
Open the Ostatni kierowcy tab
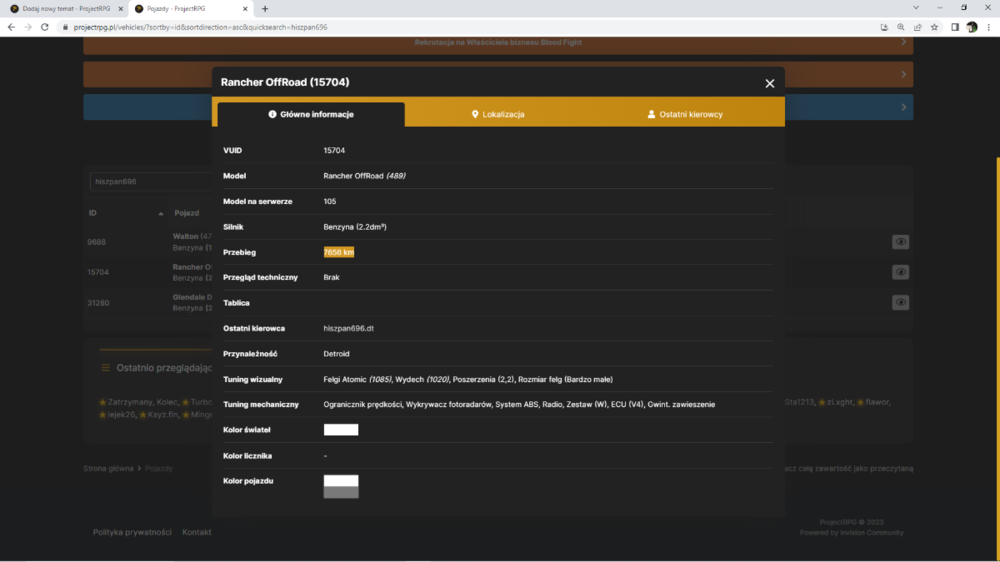686,114
